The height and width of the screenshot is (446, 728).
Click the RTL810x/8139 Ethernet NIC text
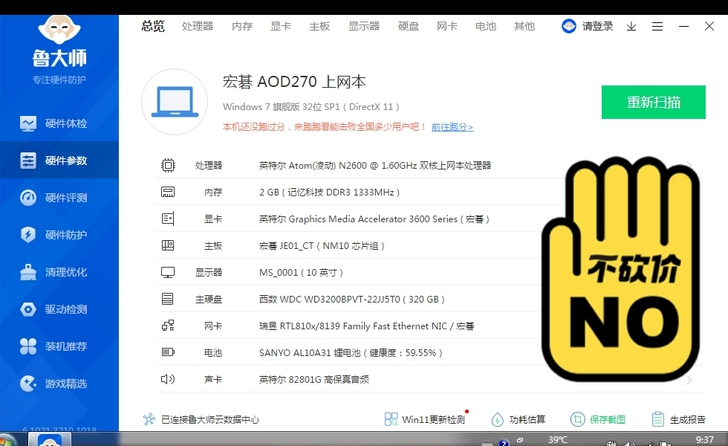(x=367, y=326)
